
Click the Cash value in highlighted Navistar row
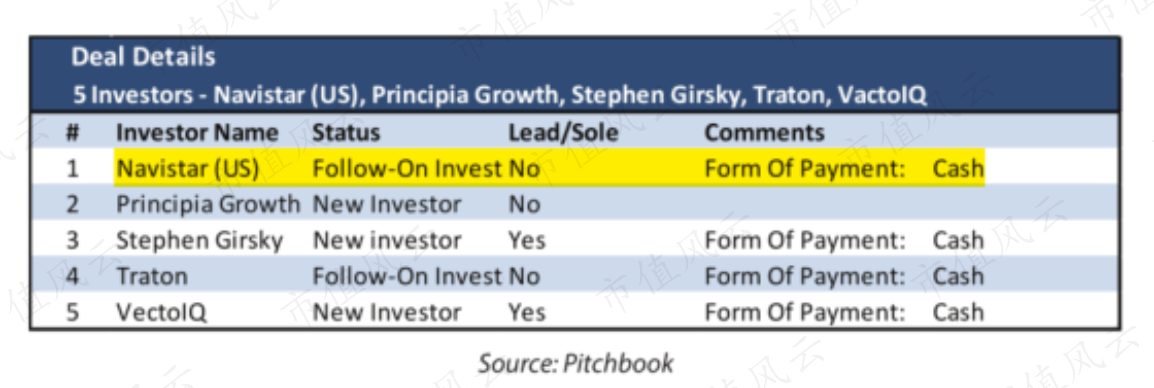click(x=958, y=169)
